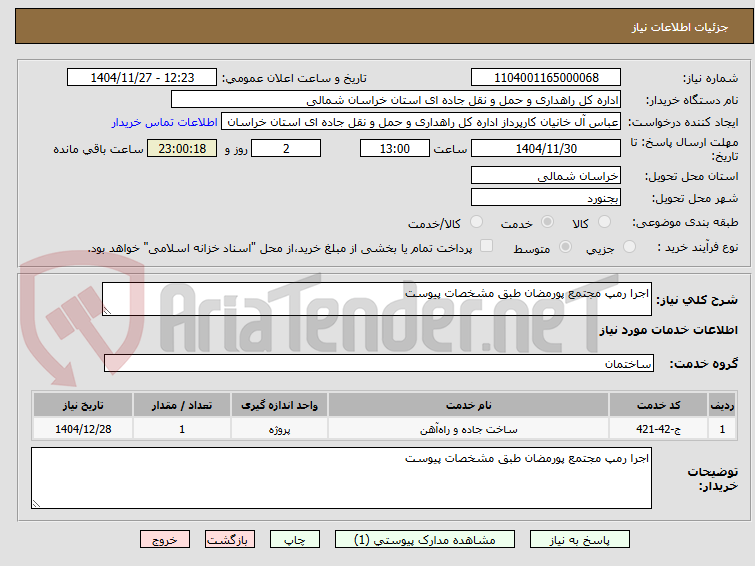Click the نام دستگاه خریدار field
Image resolution: width=755 pixels, height=566 pixels.
[396, 100]
